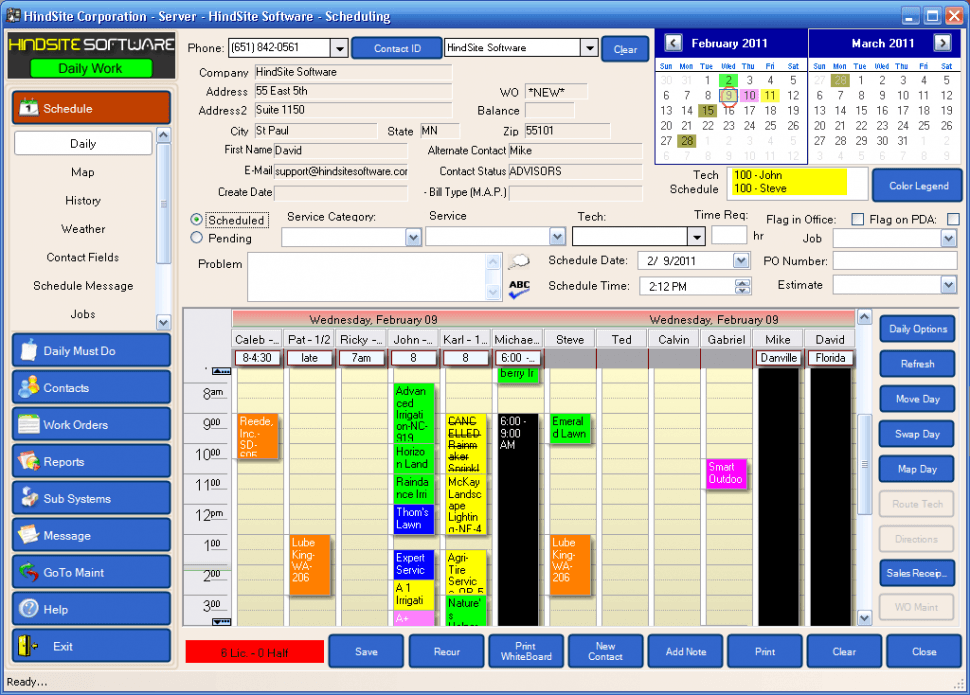Go to previous month in calendar

click(673, 43)
